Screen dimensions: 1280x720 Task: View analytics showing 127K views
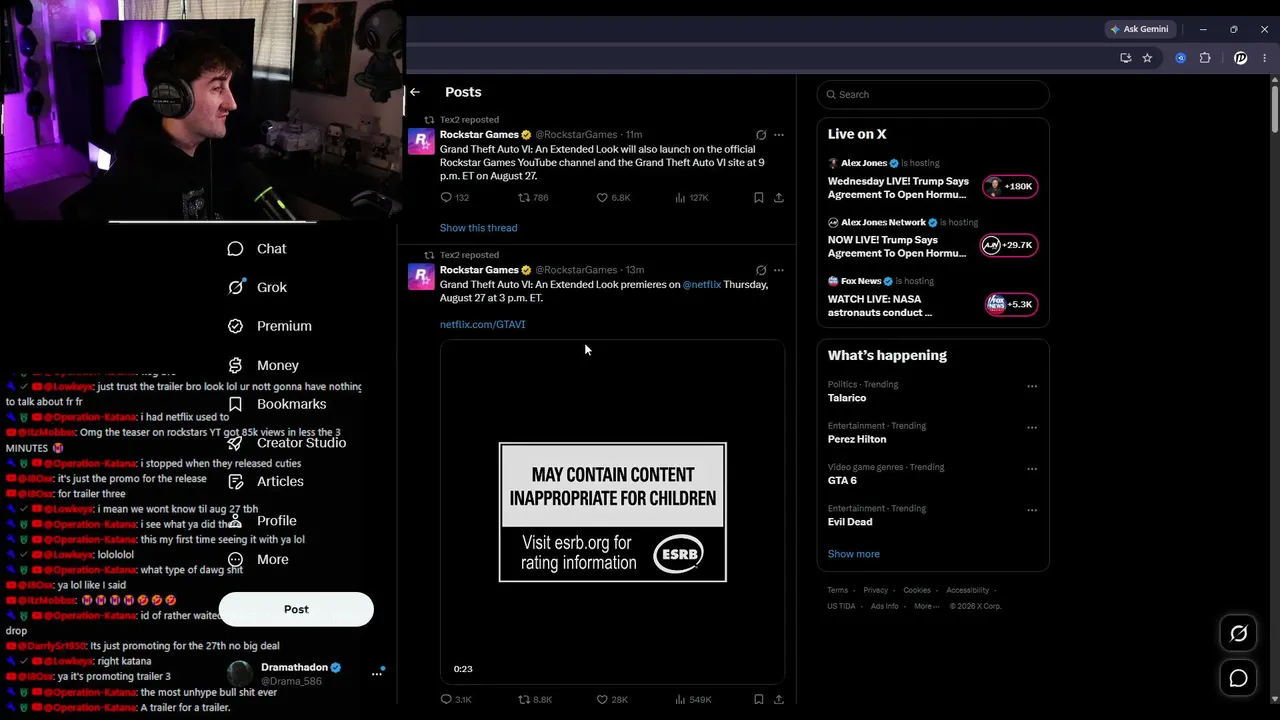coord(691,198)
